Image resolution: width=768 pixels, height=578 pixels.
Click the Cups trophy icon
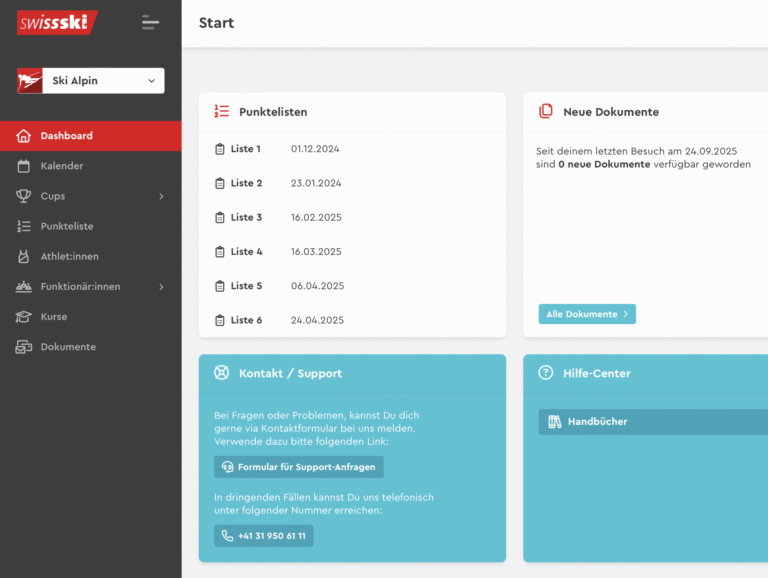point(23,196)
